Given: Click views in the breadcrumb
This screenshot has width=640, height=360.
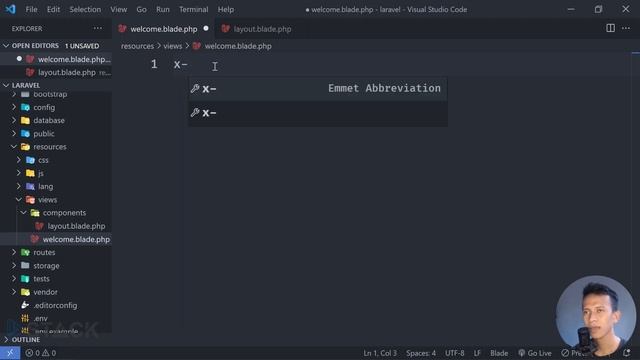Looking at the screenshot, I should [x=173, y=46].
